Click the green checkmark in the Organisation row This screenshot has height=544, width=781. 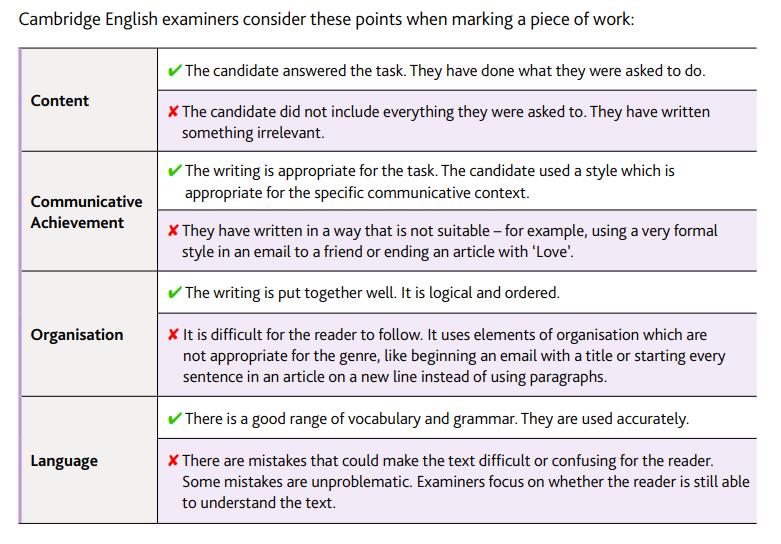click(x=175, y=292)
